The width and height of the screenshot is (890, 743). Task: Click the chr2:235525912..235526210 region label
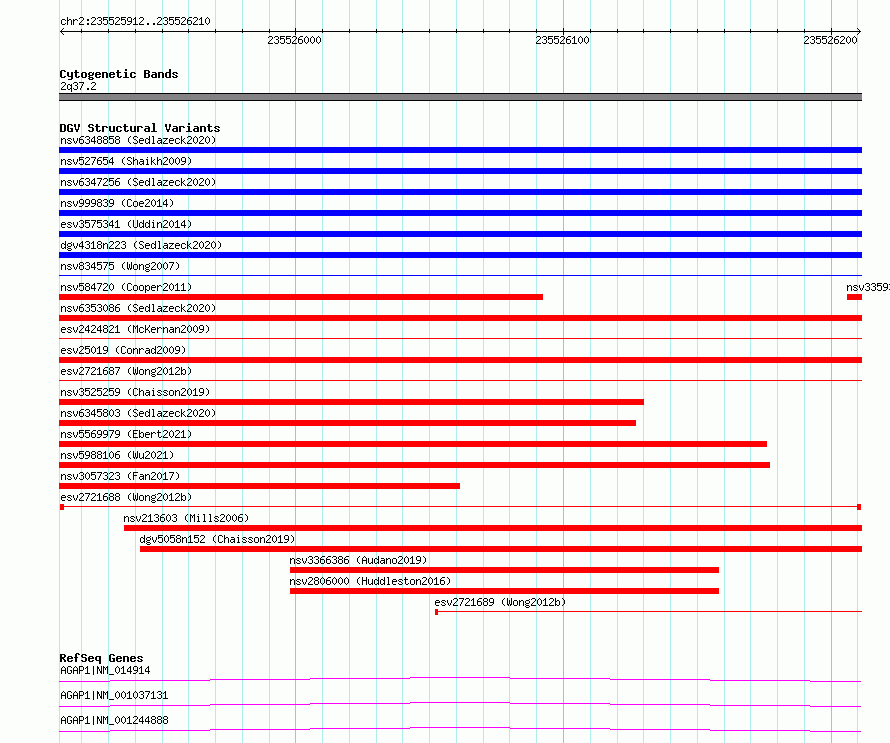coord(135,21)
